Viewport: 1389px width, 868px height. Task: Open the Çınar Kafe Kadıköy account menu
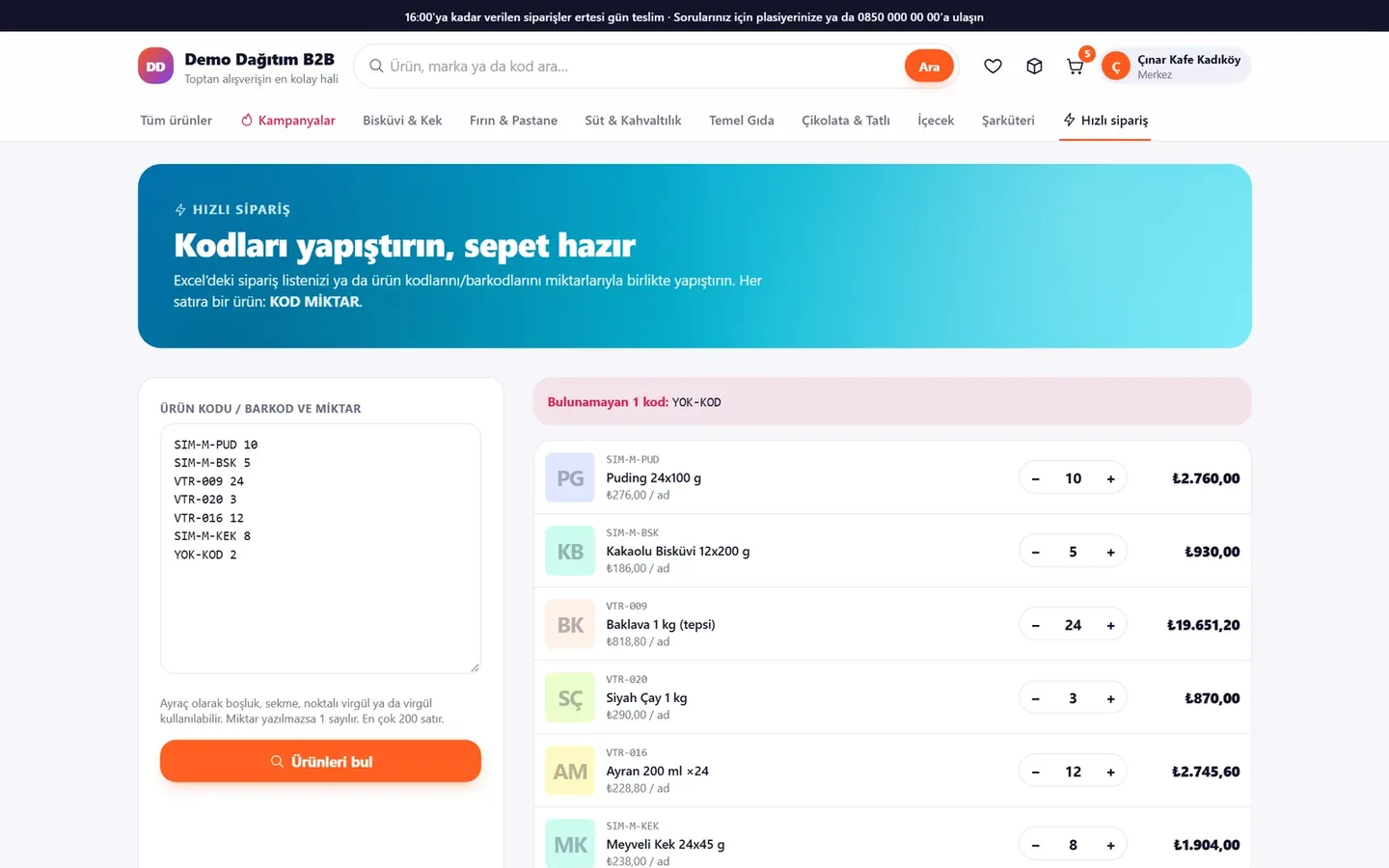coord(1176,67)
